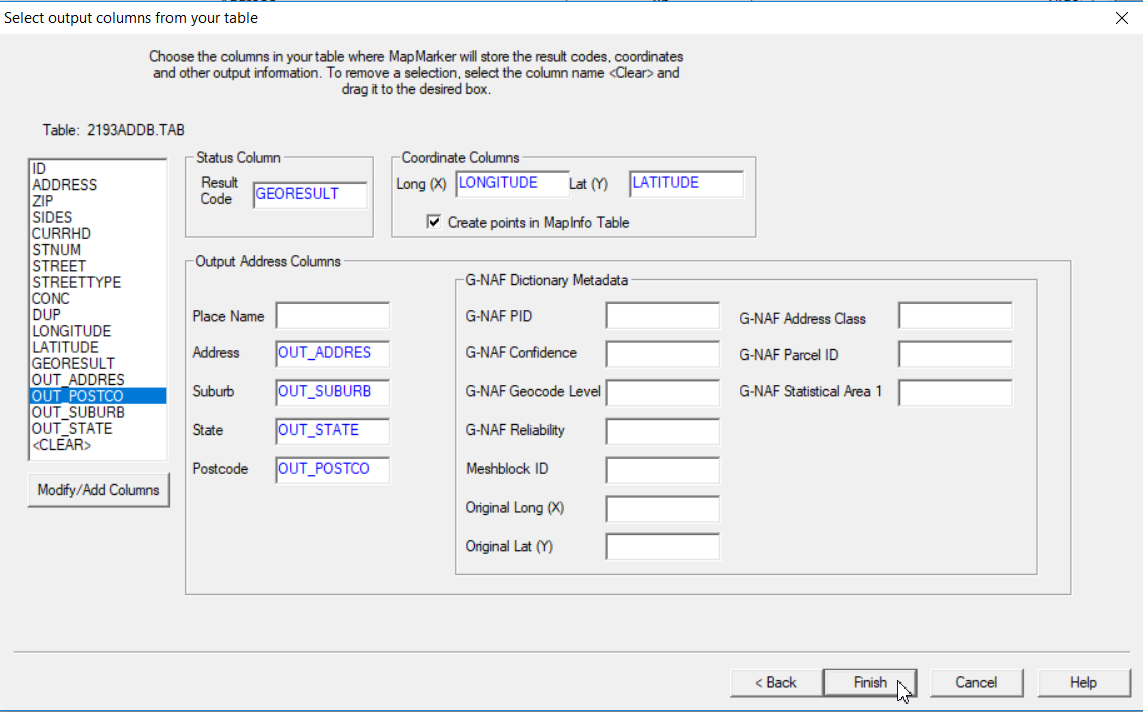1143x712 pixels.
Task: Select LONGITUDE in the column list
Action: click(98, 331)
